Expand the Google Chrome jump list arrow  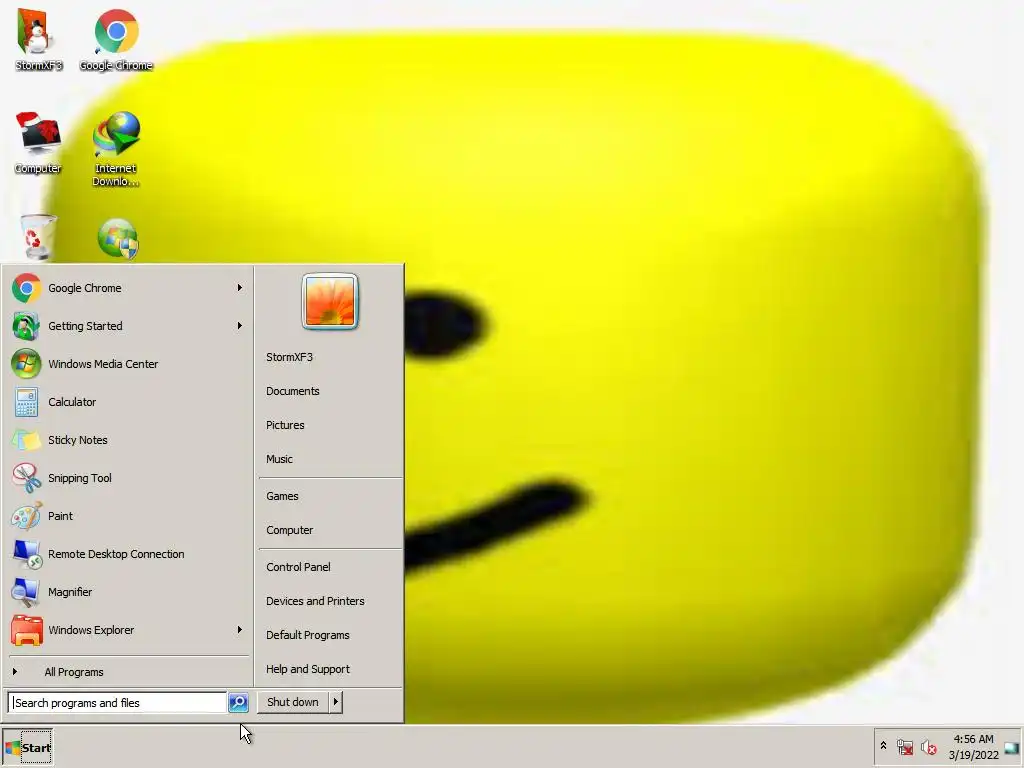point(240,287)
